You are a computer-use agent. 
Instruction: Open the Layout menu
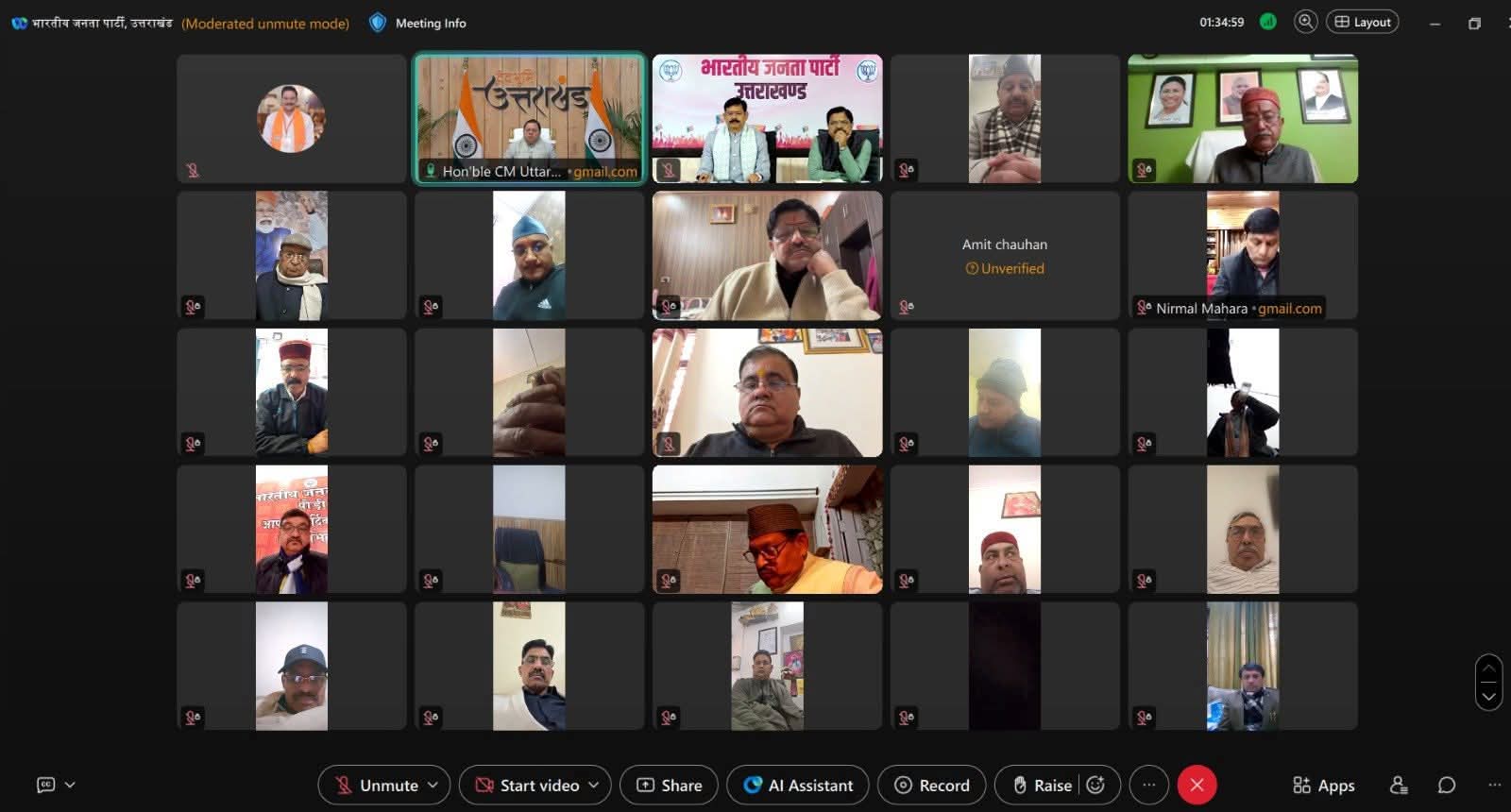coord(1362,22)
